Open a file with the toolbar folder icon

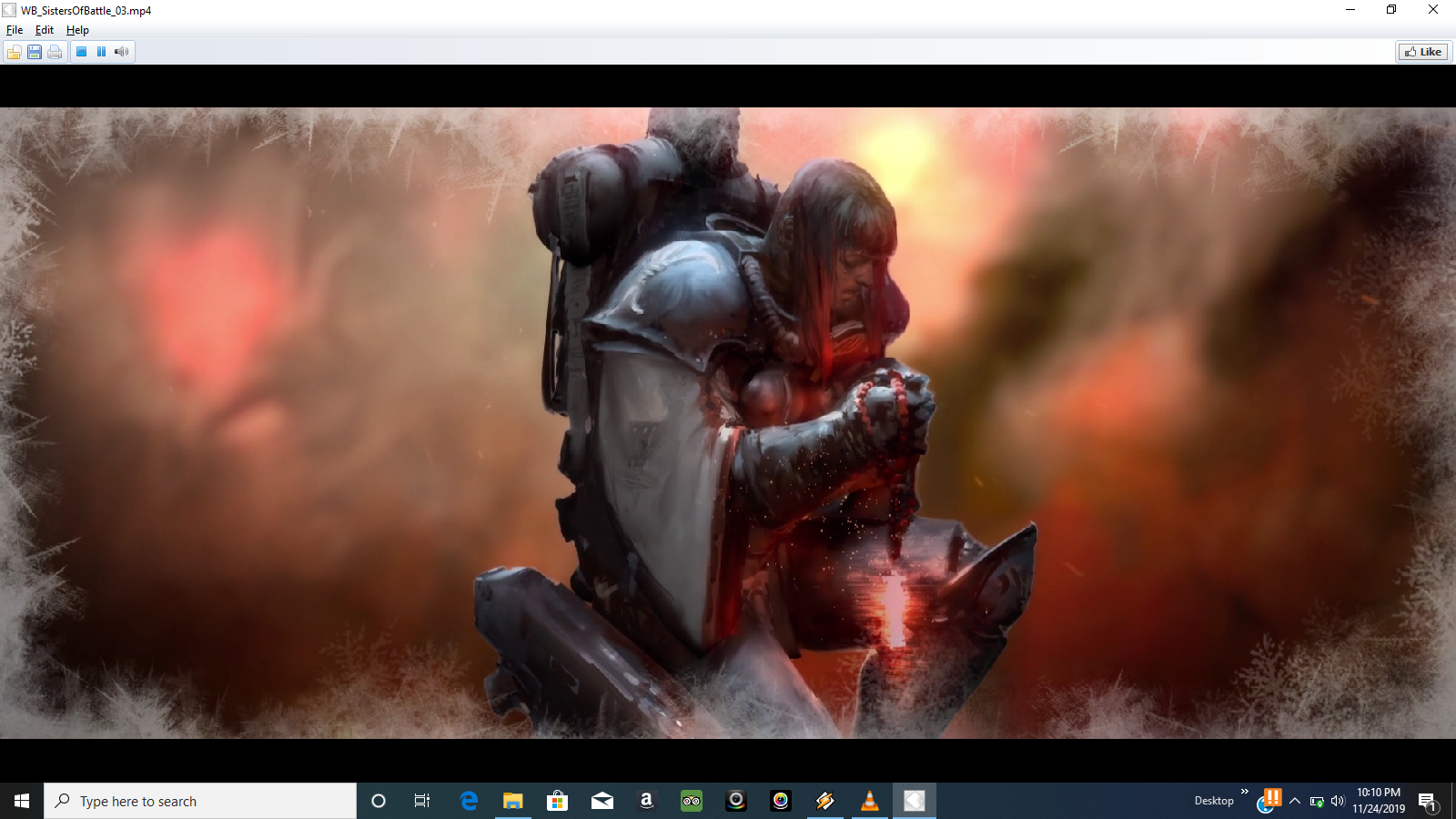click(x=15, y=52)
